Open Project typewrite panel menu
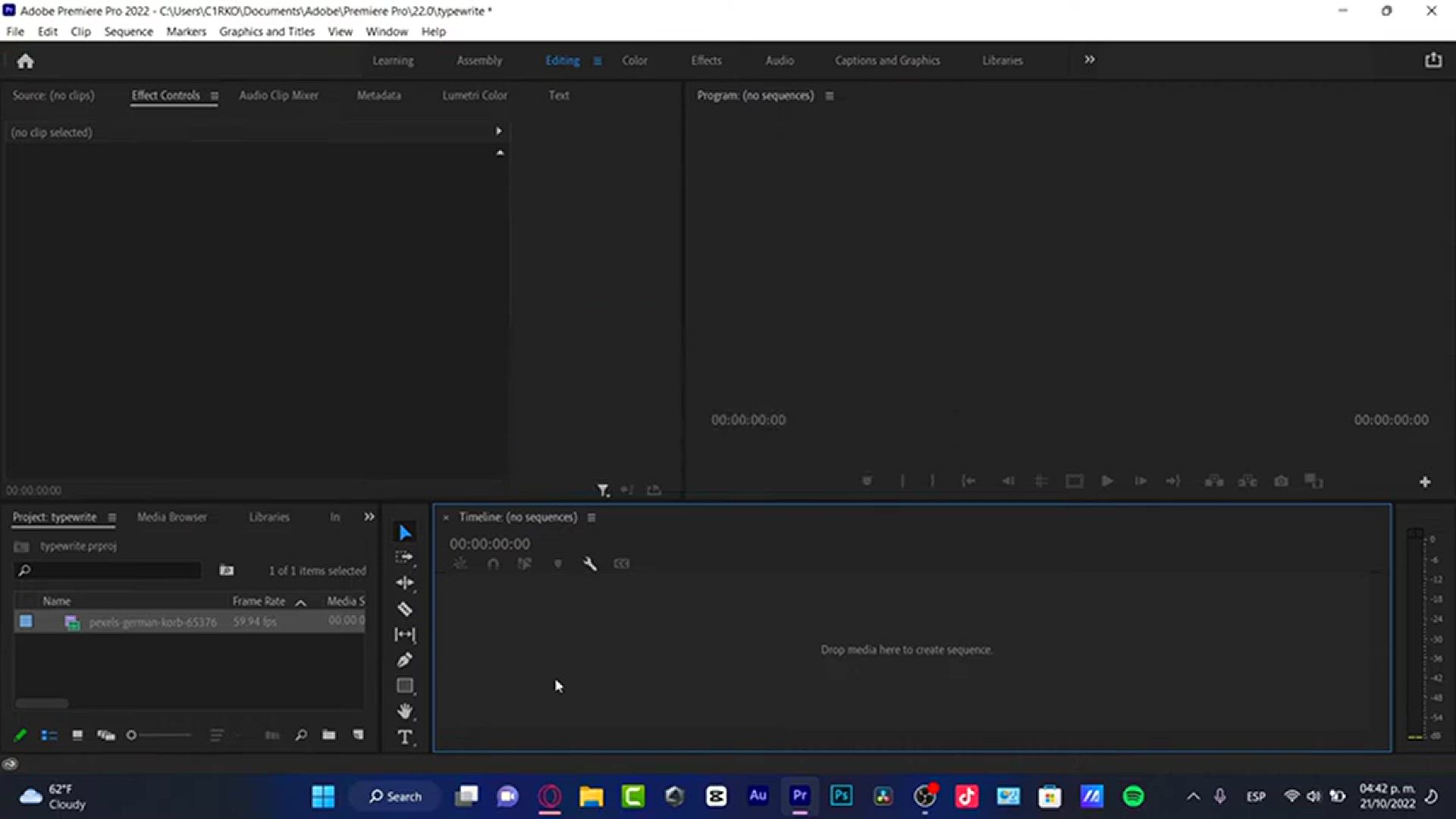This screenshot has width=1456, height=819. 111,517
